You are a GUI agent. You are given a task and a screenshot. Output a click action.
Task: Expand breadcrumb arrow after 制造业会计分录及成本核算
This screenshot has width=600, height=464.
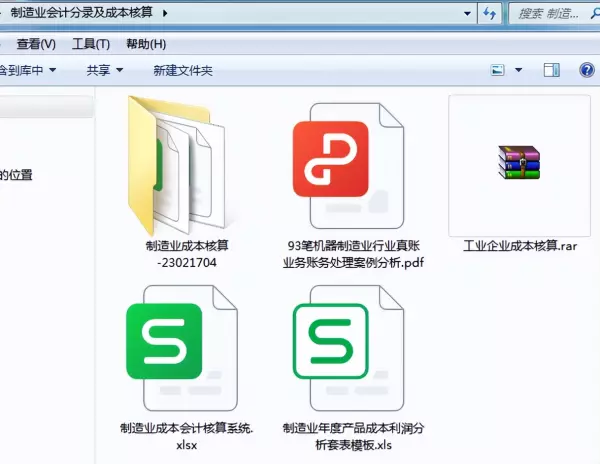165,13
